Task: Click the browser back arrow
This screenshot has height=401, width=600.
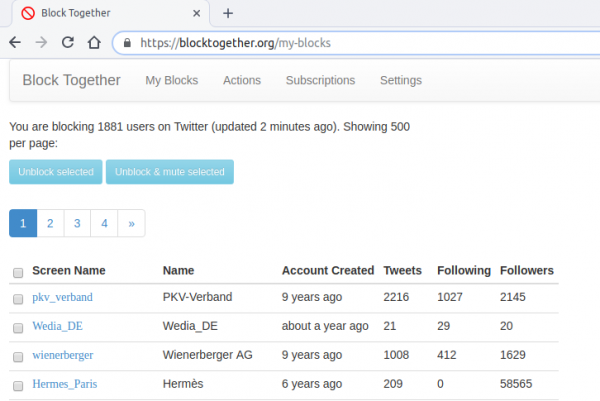Action: 15,43
